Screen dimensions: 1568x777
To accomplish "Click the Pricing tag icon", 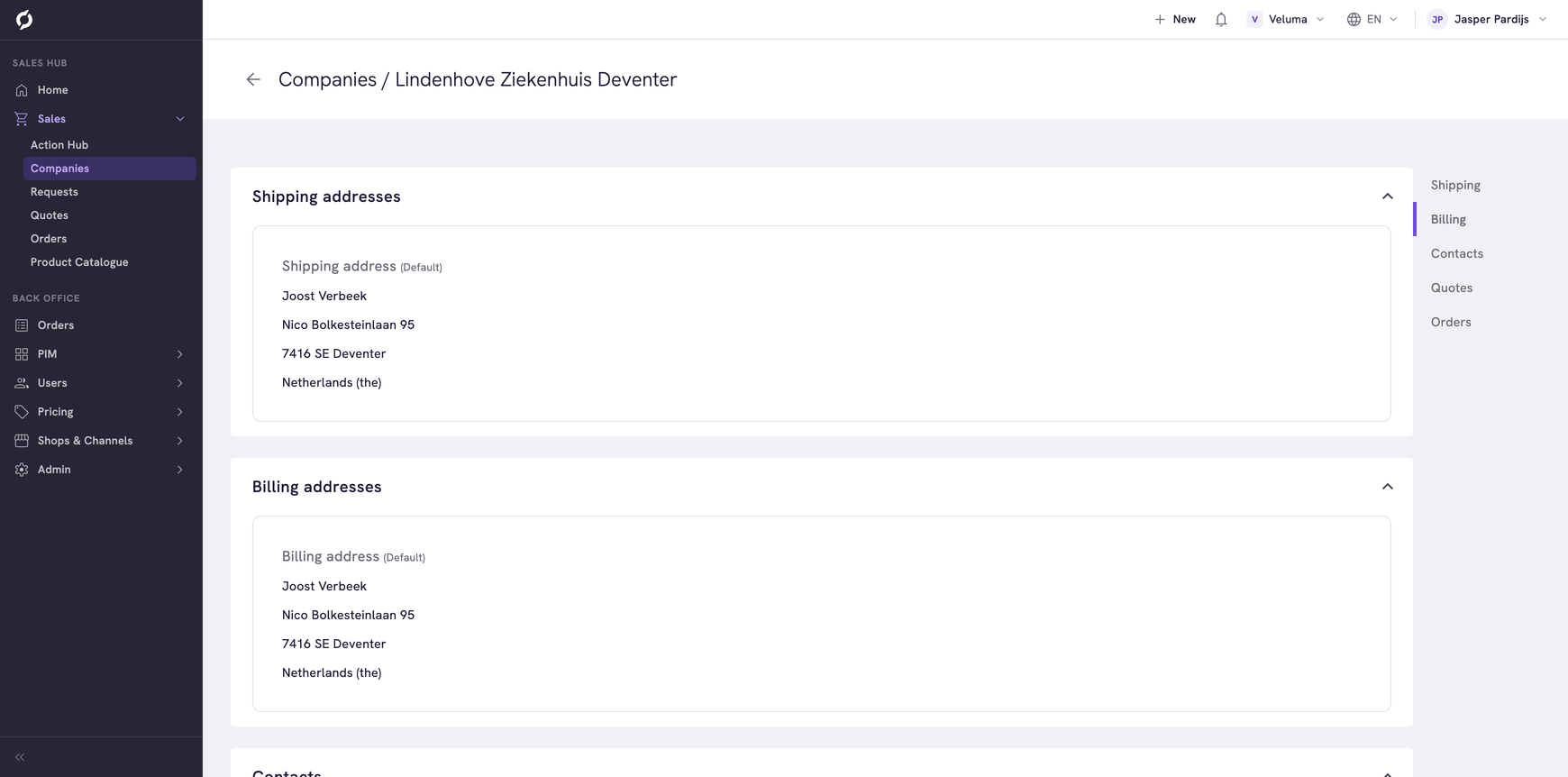I will 22,412.
